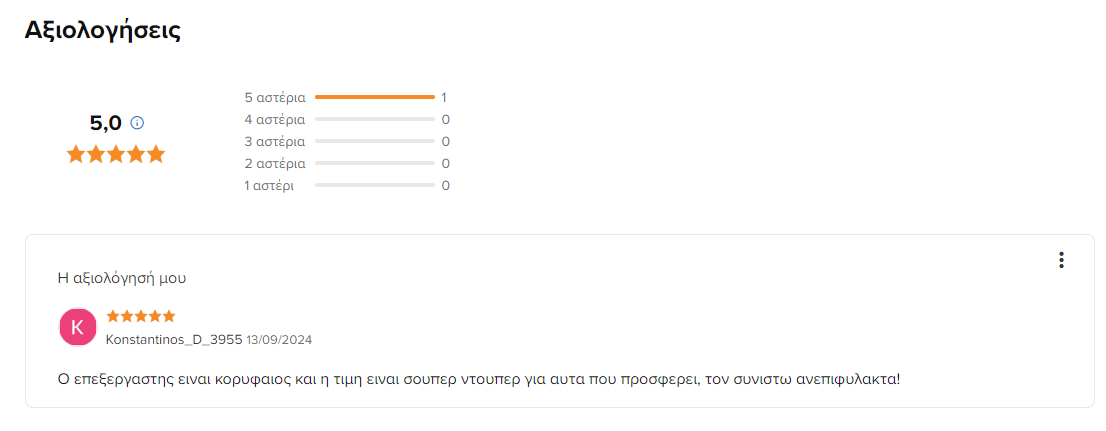Click the grey 4-star progress bar
The height and width of the screenshot is (431, 1106).
375,119
